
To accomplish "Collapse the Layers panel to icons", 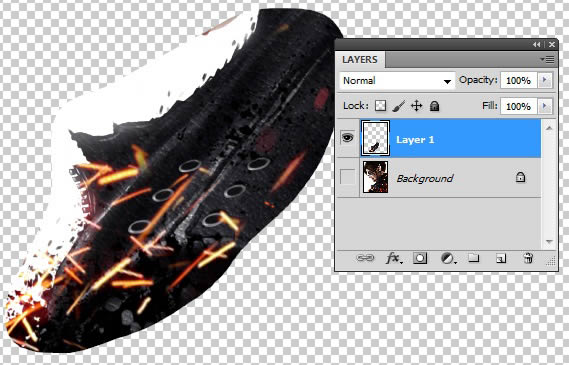I will pos(537,44).
